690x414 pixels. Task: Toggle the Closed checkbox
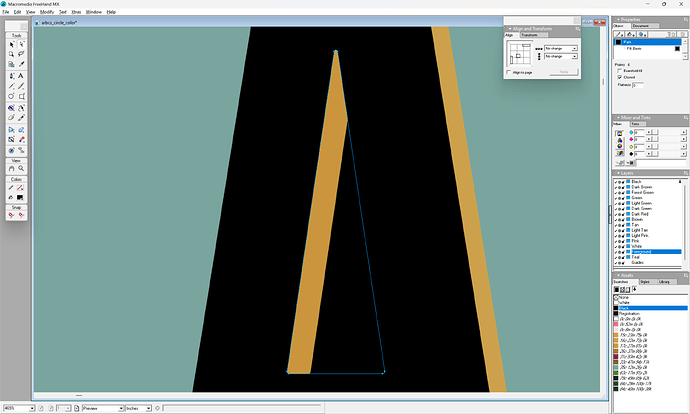click(x=619, y=77)
